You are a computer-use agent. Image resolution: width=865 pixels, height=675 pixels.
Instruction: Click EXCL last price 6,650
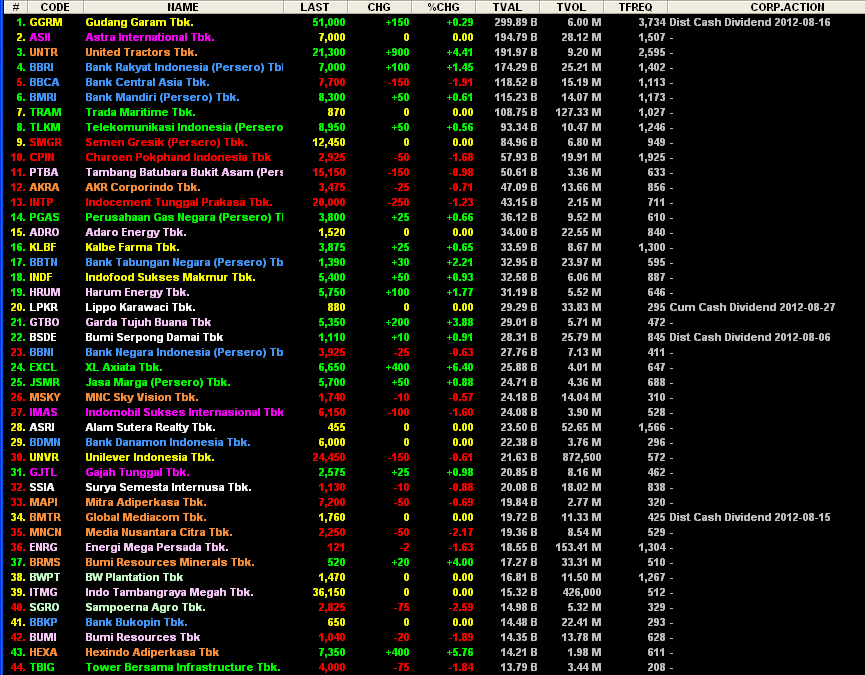(332, 367)
